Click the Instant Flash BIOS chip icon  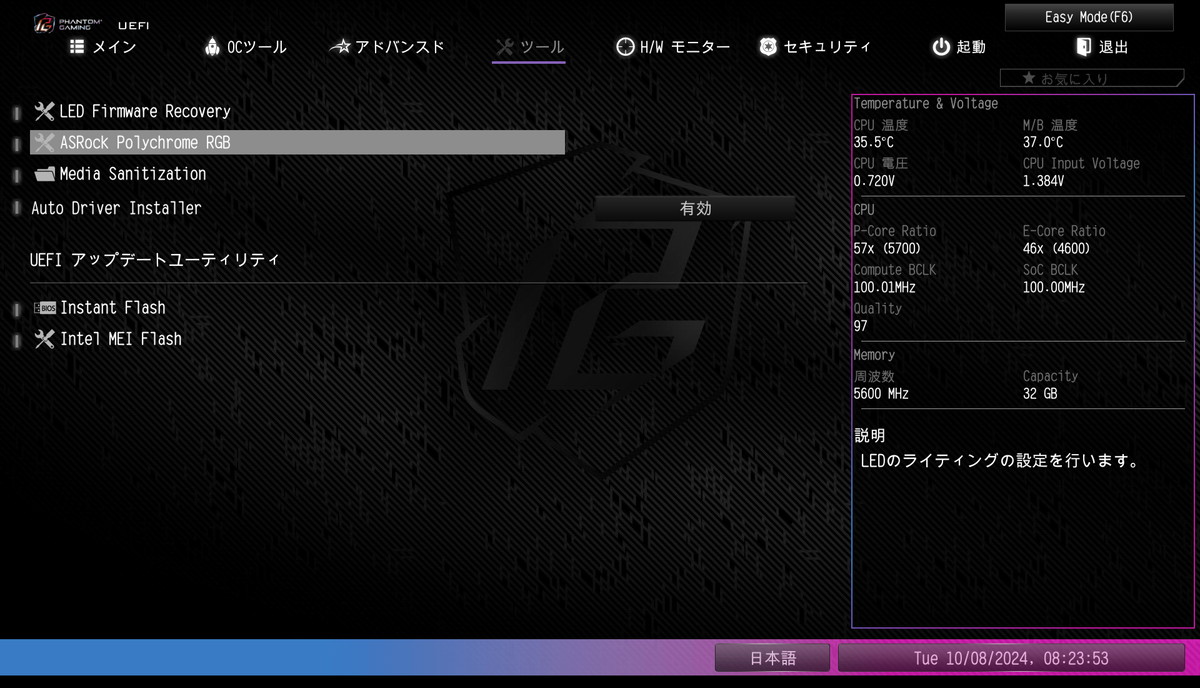(44, 308)
